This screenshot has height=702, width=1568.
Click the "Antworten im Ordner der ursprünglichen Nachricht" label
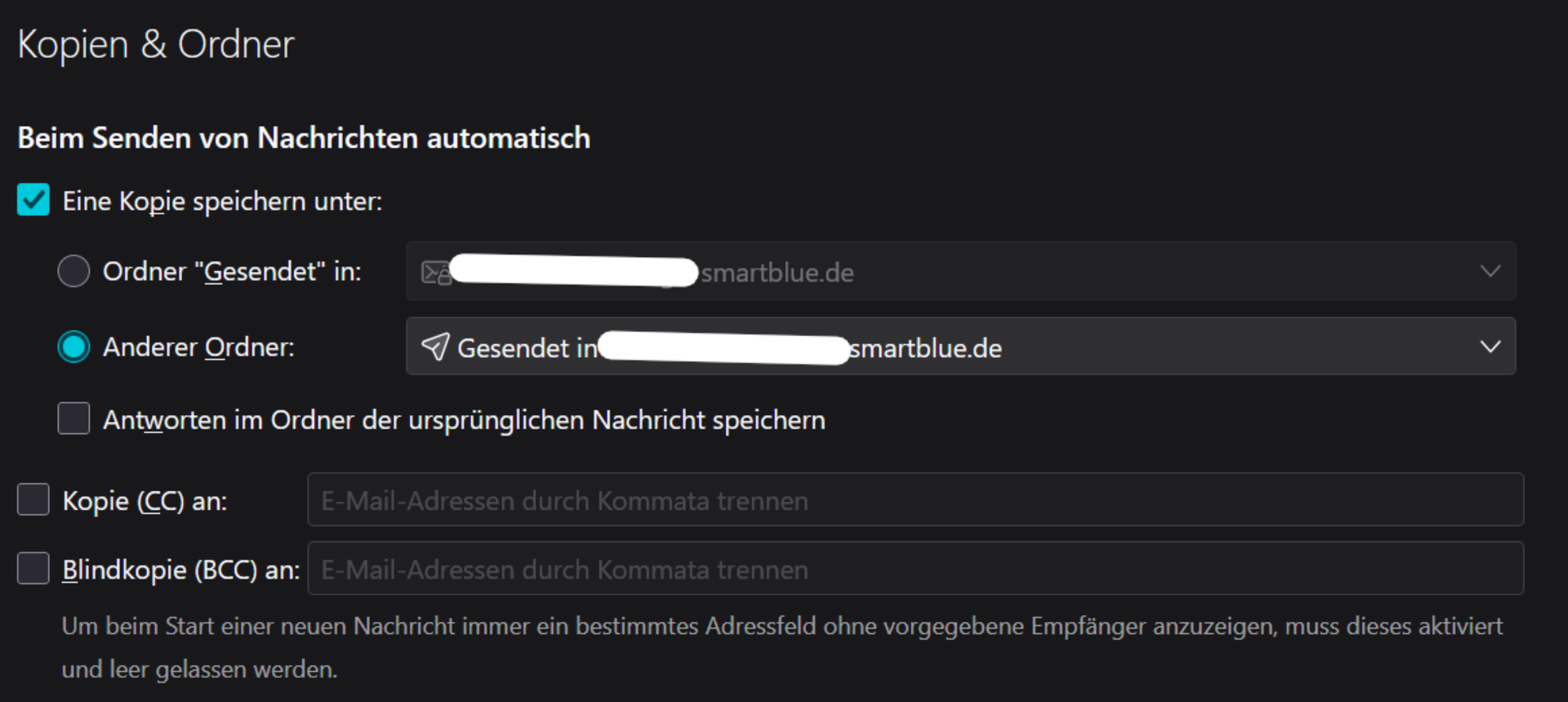click(464, 420)
